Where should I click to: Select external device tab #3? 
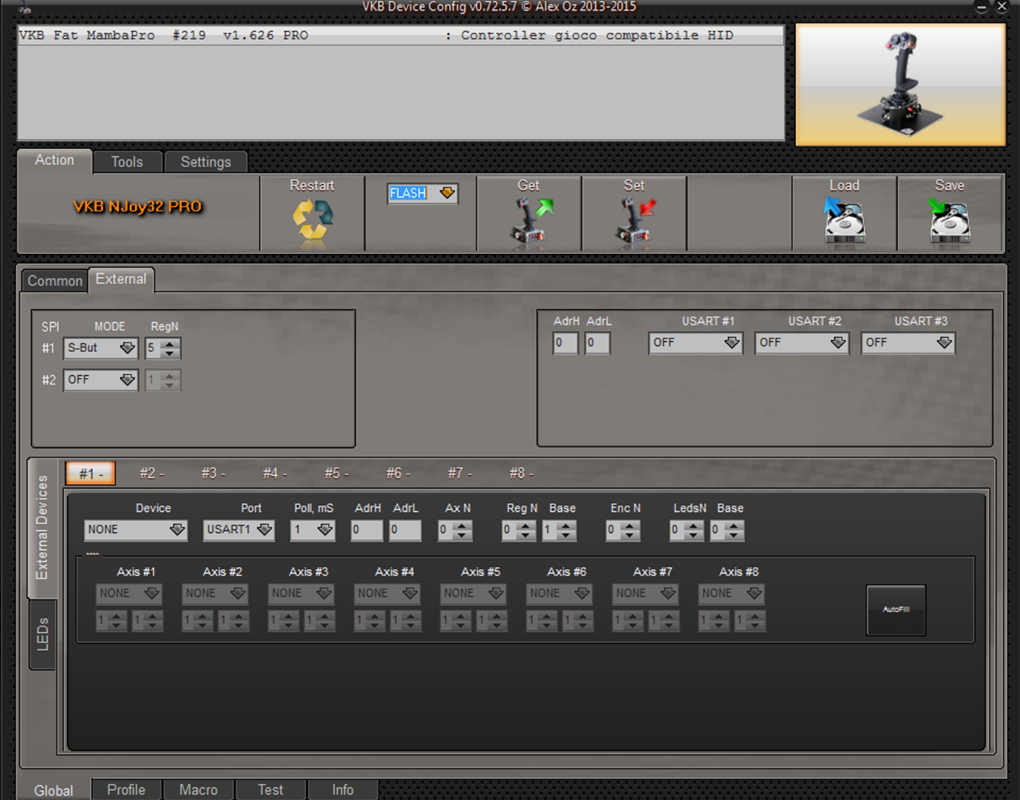click(213, 473)
